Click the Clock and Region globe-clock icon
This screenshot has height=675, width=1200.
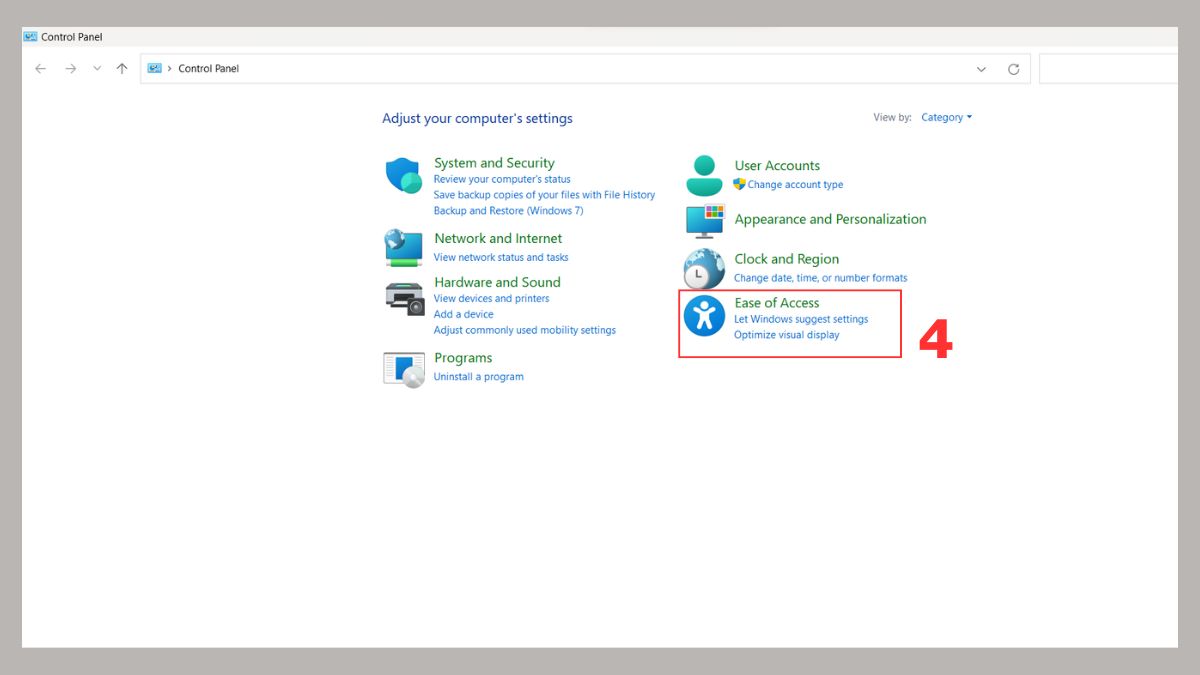click(704, 268)
